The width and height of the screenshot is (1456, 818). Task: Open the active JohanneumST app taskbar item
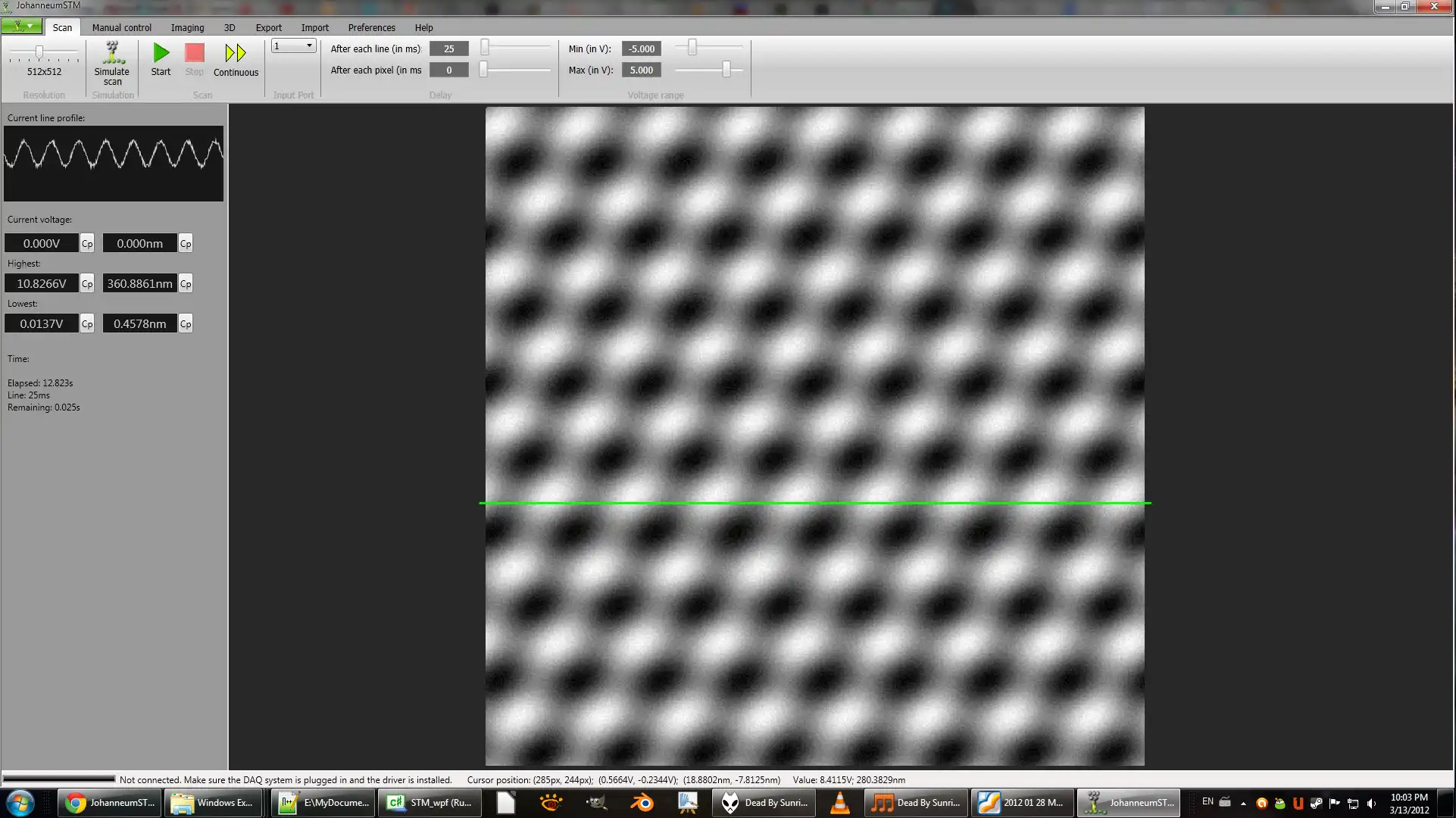[x=1129, y=803]
